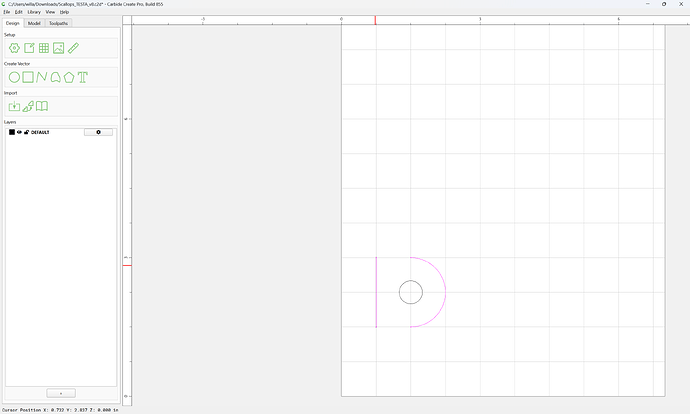
Task: Select the Measure ruler tool
Action: [x=73, y=48]
